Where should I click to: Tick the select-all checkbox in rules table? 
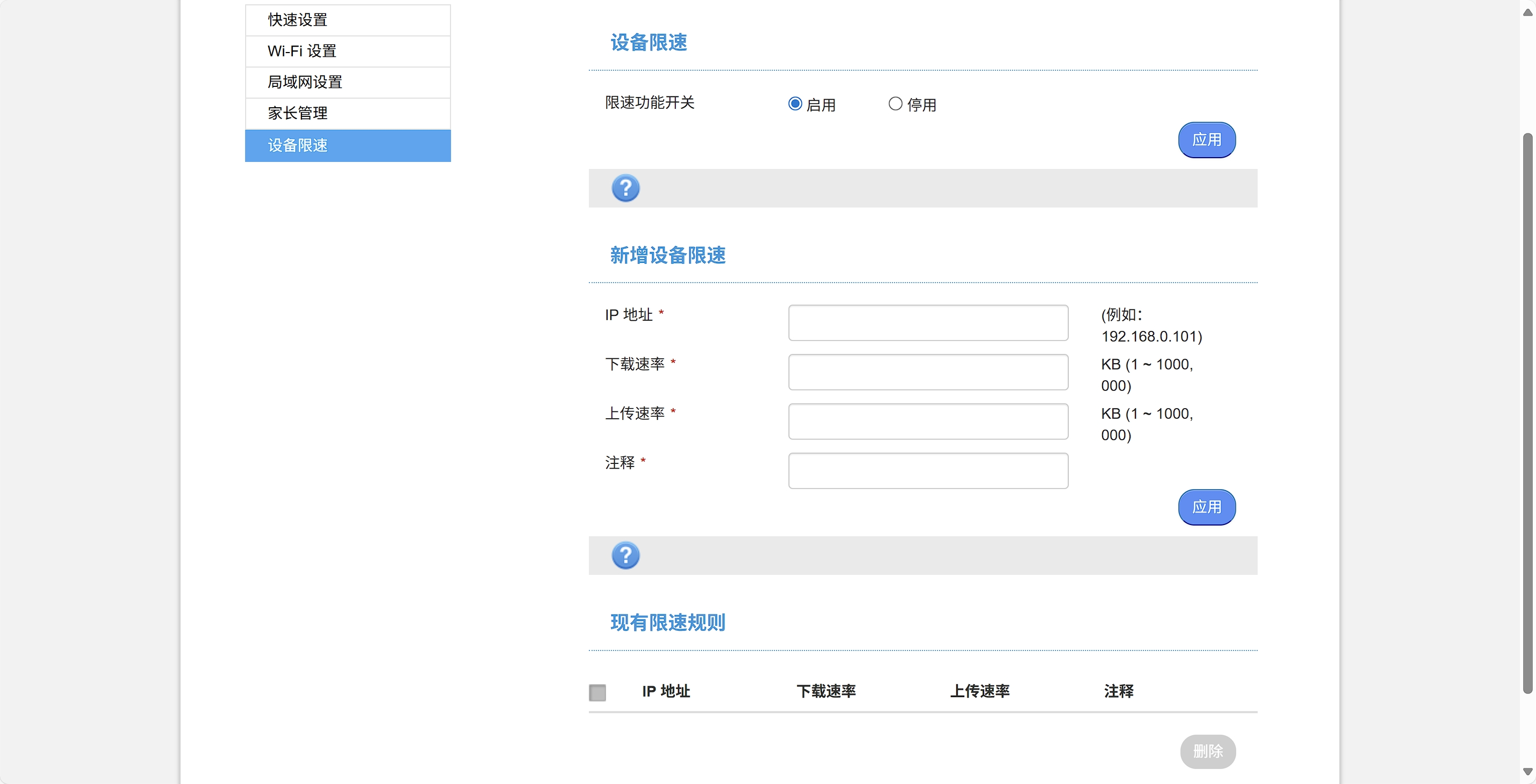click(x=597, y=692)
